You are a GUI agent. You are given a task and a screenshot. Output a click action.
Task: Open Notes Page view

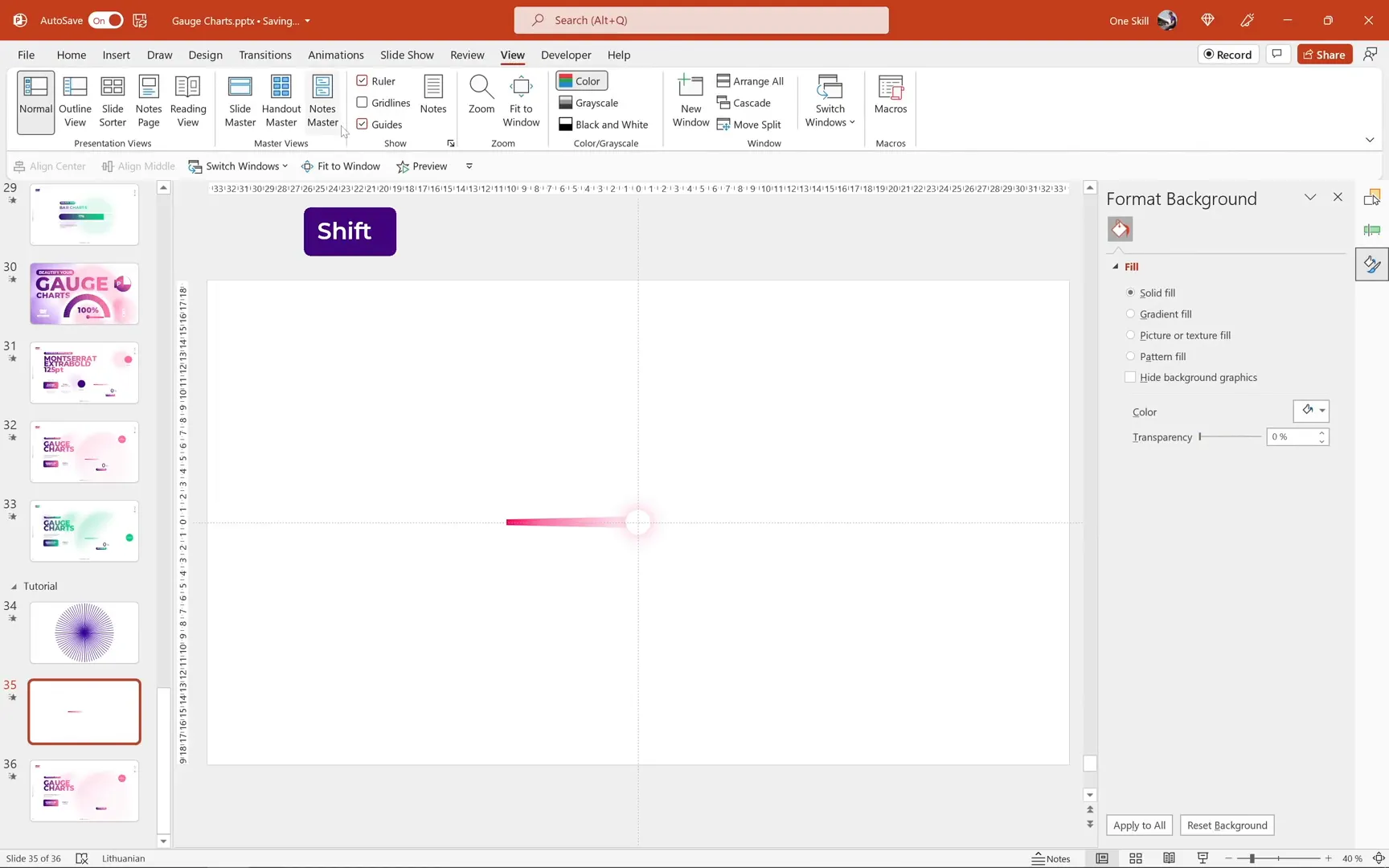(x=148, y=100)
